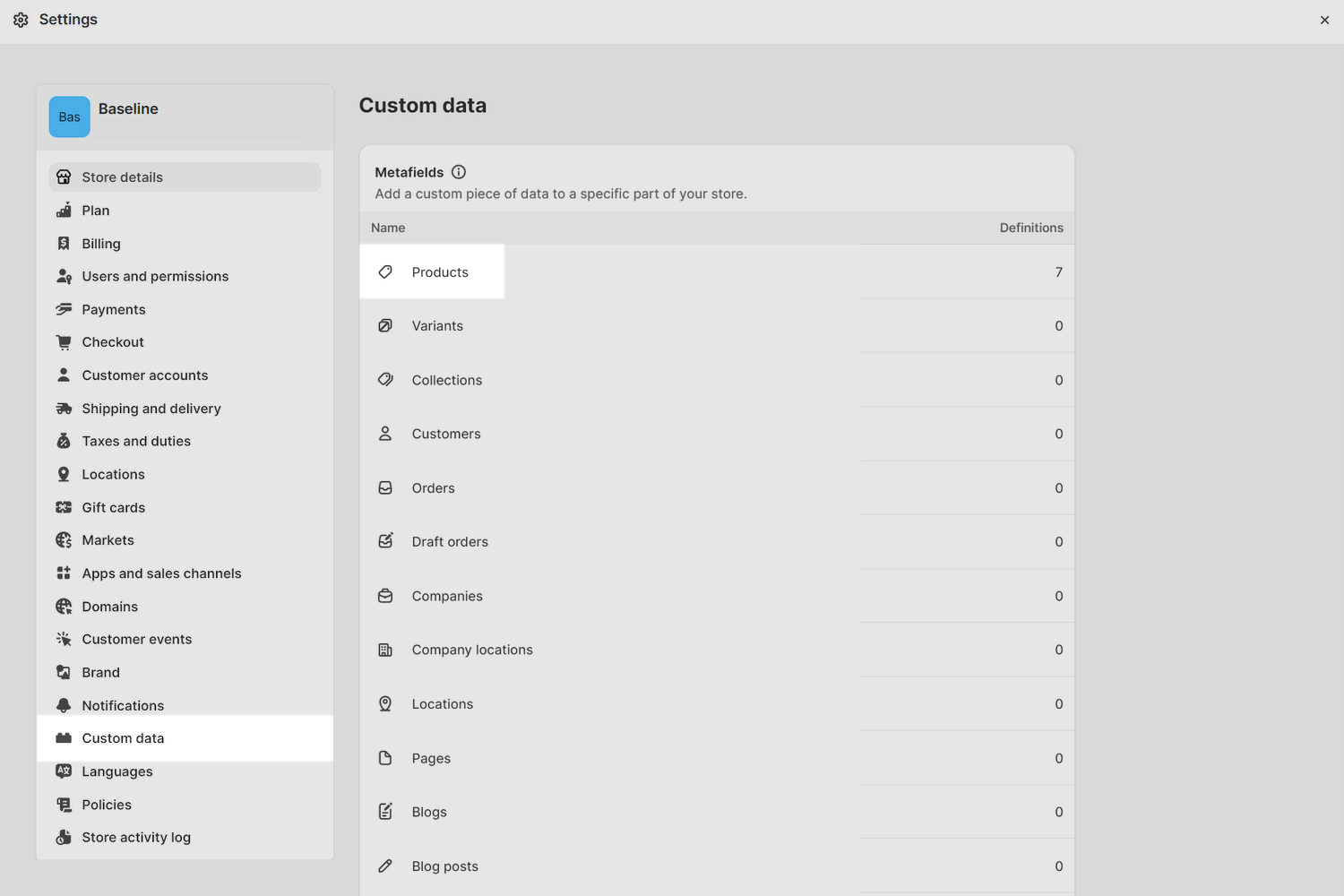1344x896 pixels.
Task: Navigate to Users and permissions
Action: point(154,276)
